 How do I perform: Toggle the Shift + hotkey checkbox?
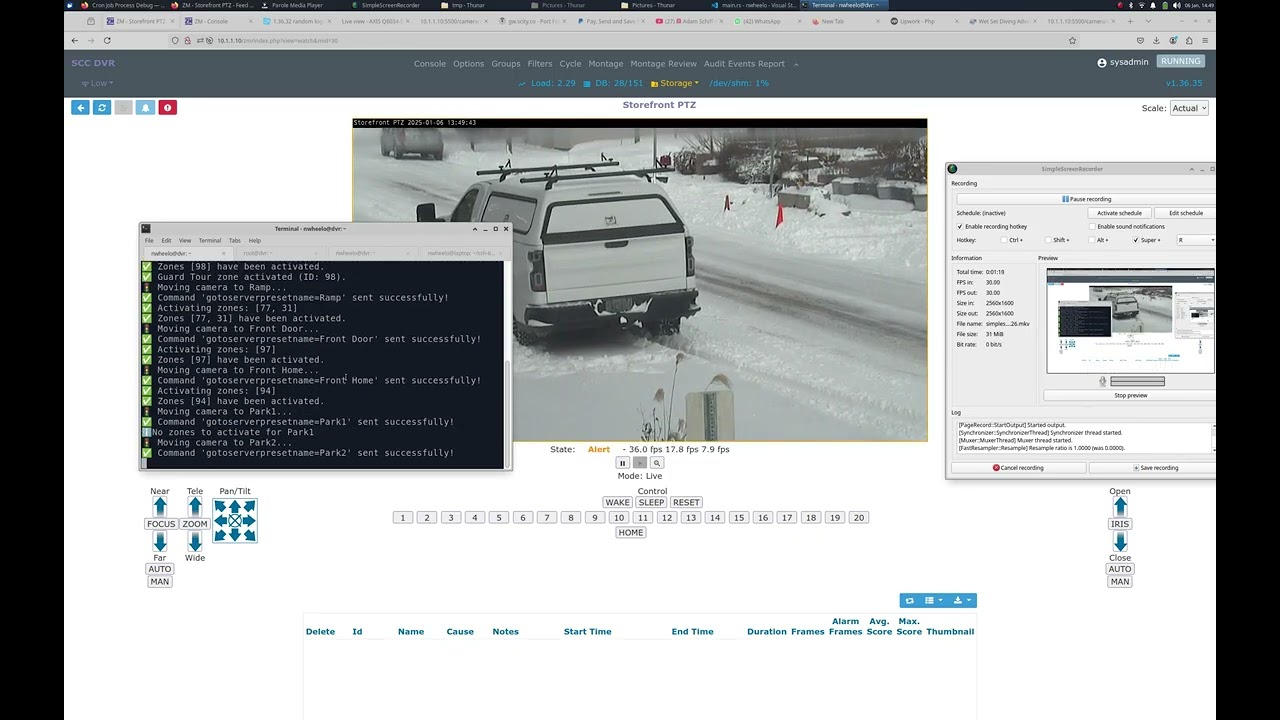pos(1048,240)
